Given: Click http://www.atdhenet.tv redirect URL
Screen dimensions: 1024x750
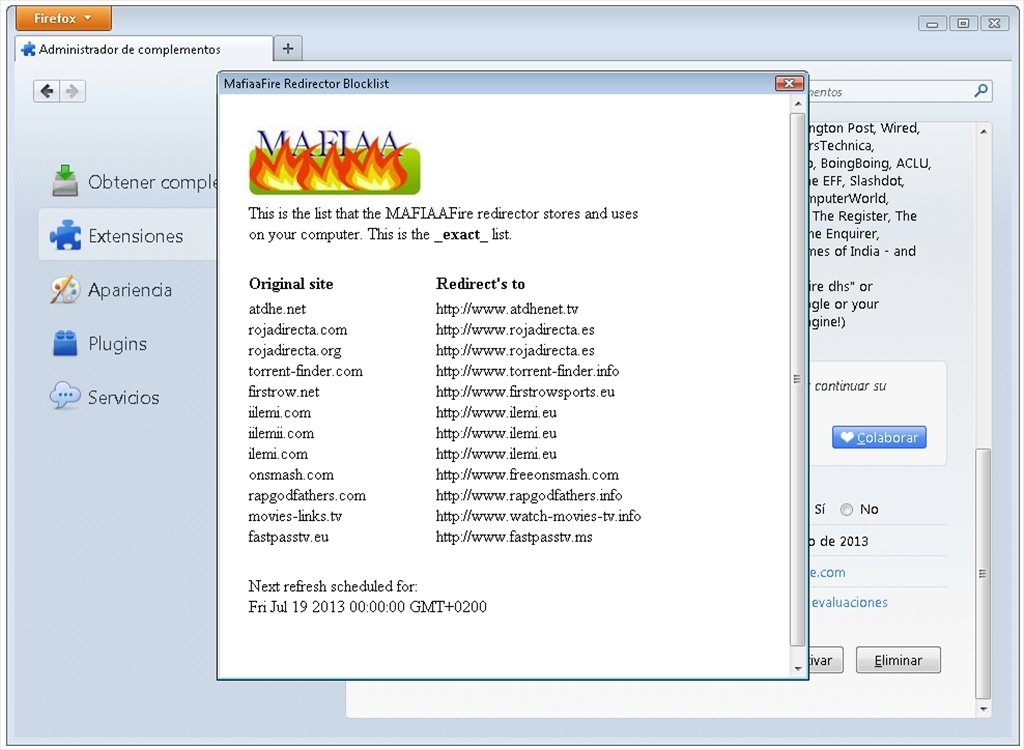Looking at the screenshot, I should (507, 308).
